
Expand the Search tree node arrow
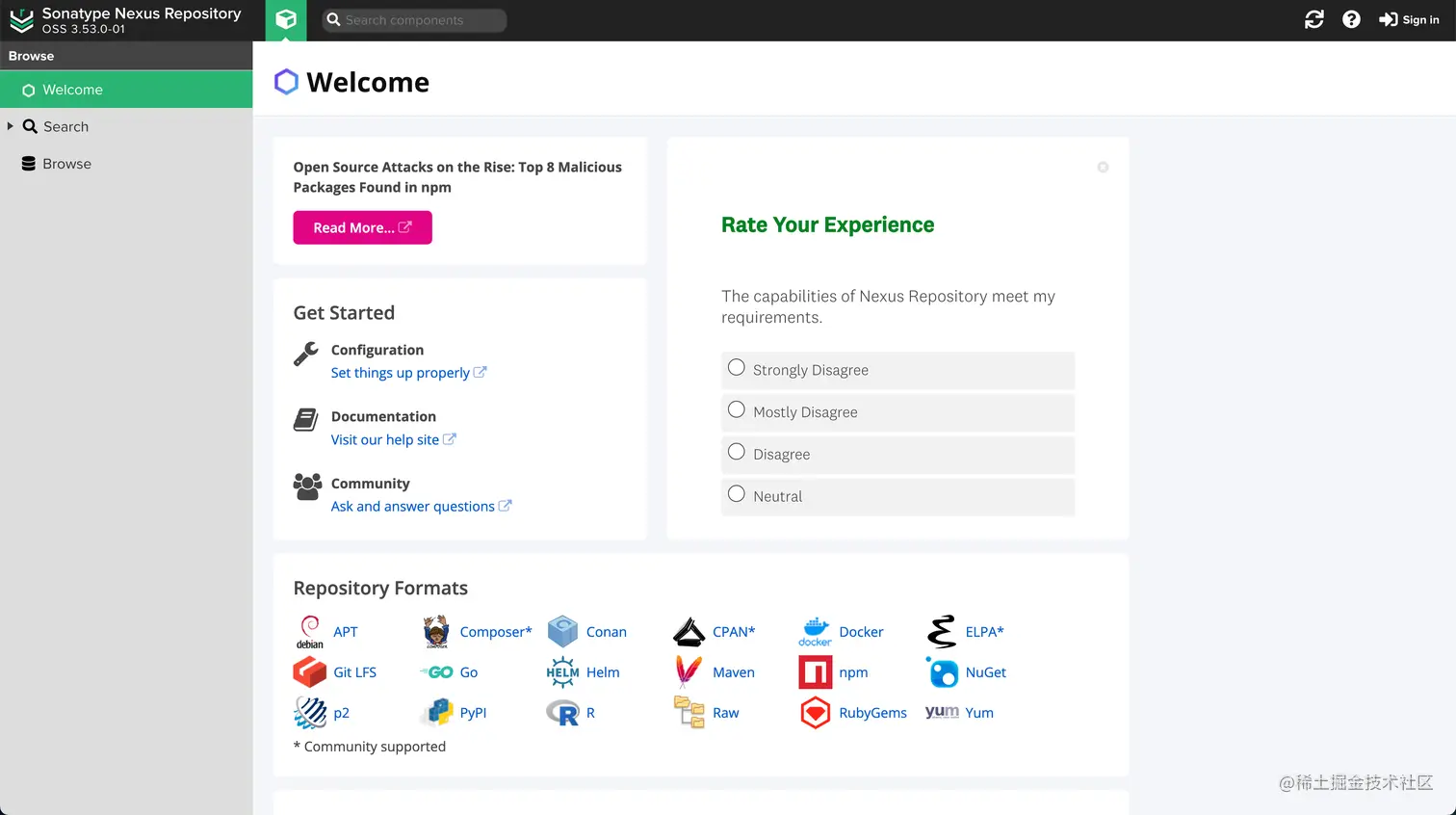(11, 126)
